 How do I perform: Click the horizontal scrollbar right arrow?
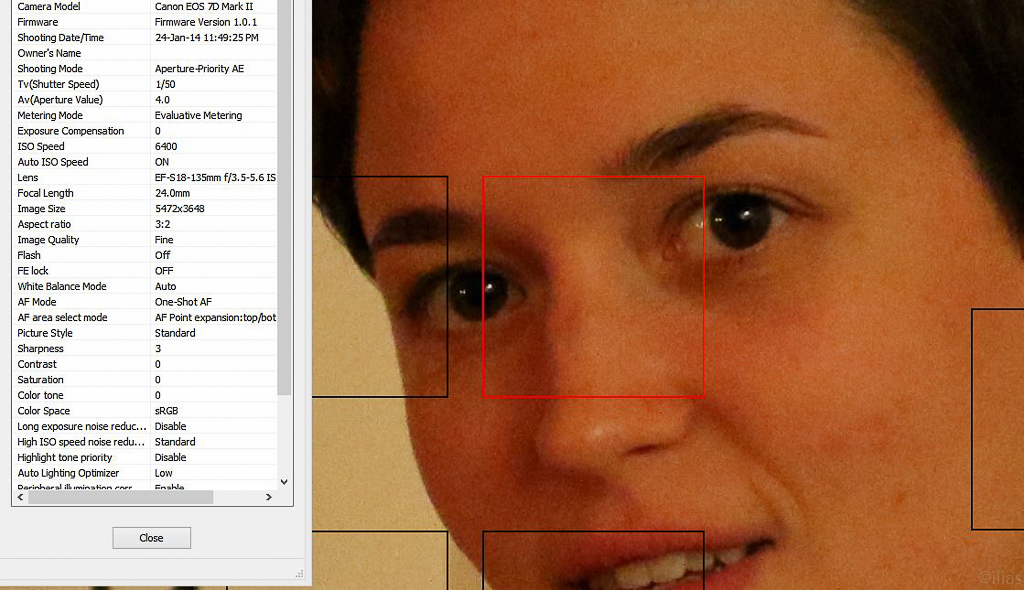pos(268,497)
